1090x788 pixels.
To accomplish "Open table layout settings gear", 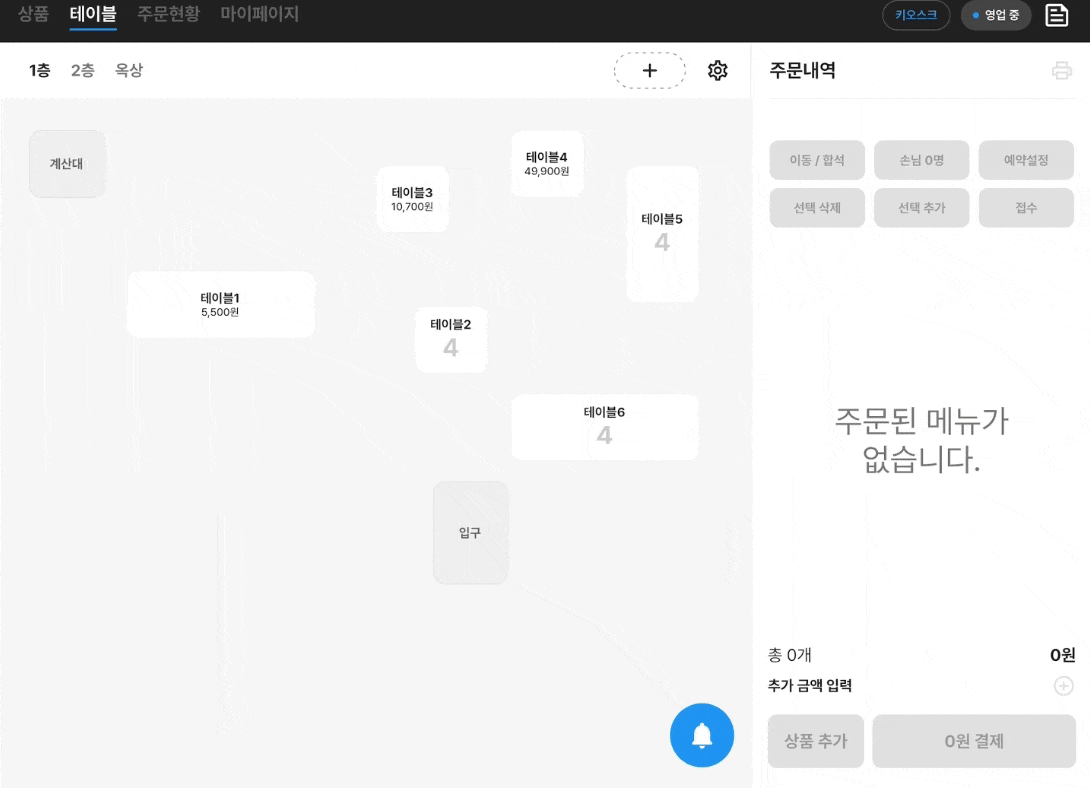I will [x=717, y=71].
